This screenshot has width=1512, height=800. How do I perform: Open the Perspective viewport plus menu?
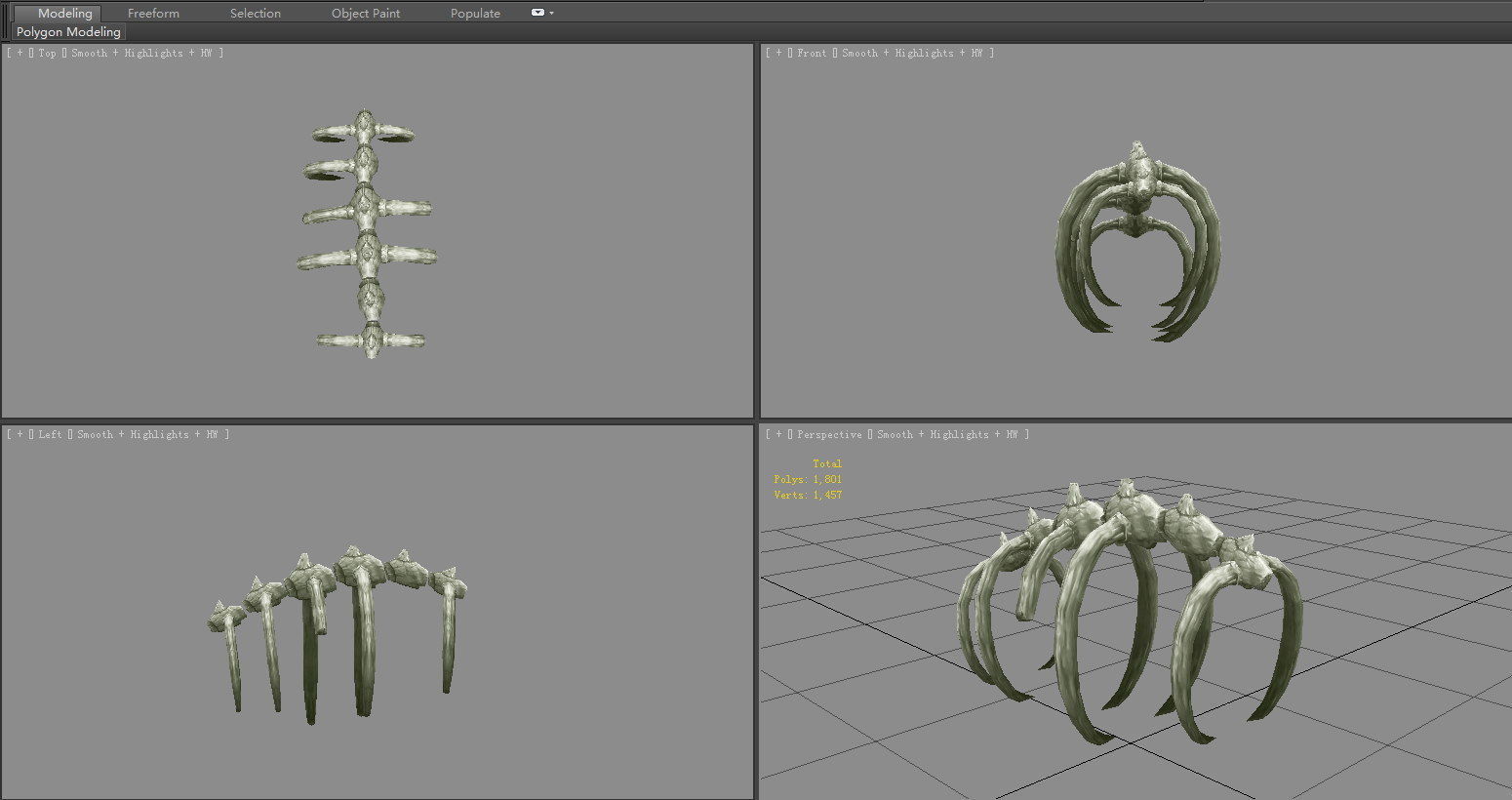778,435
